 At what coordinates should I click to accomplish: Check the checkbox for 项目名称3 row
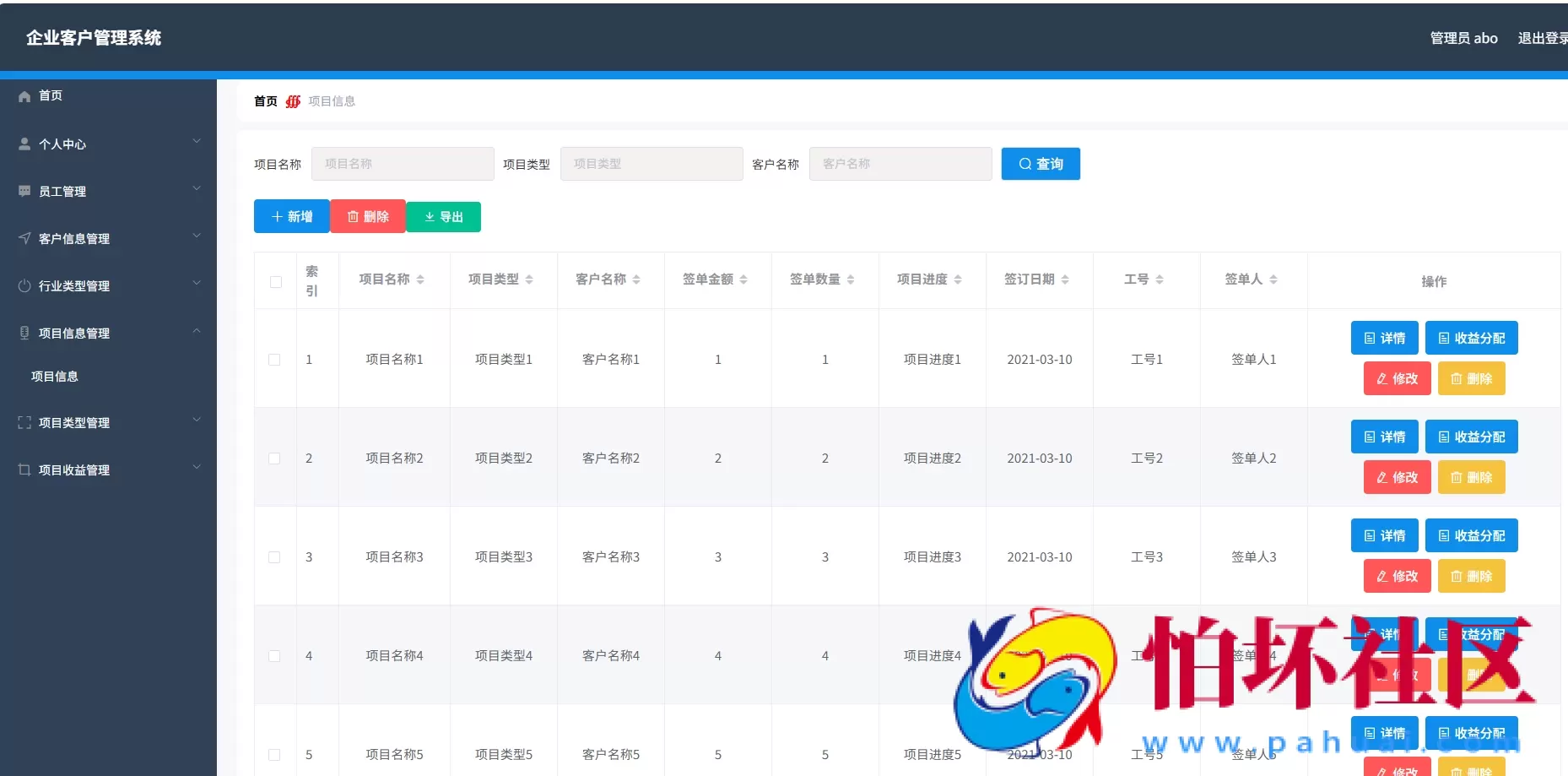coord(274,556)
